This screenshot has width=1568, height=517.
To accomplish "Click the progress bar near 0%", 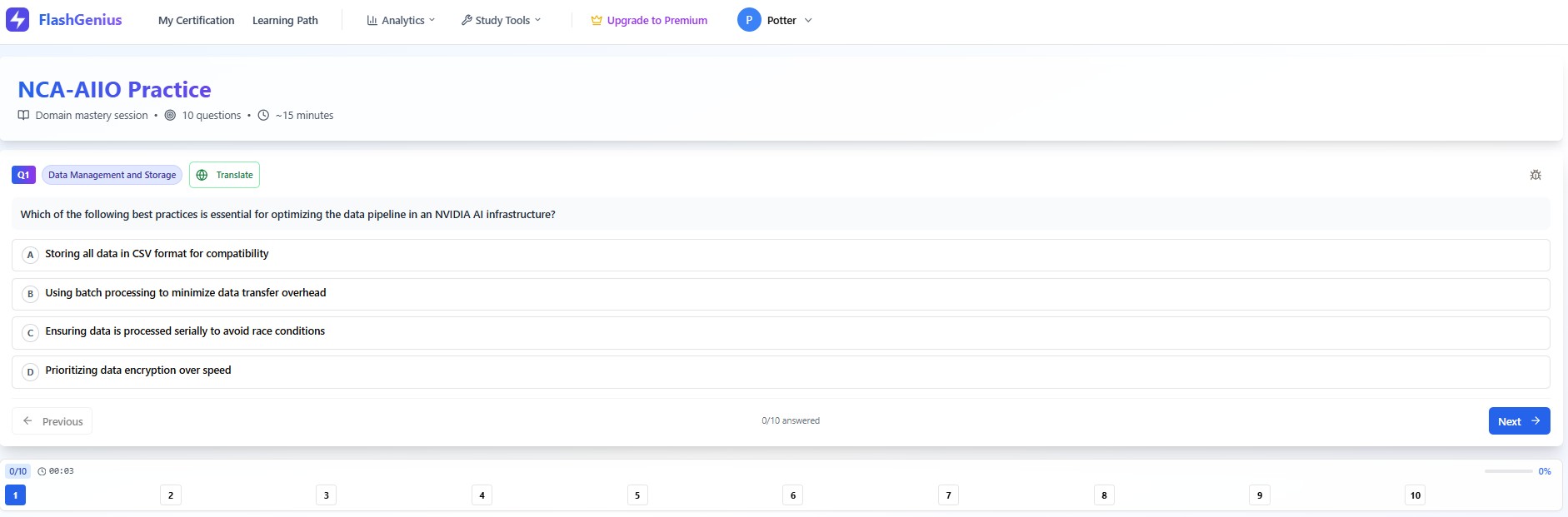I will tap(1508, 471).
